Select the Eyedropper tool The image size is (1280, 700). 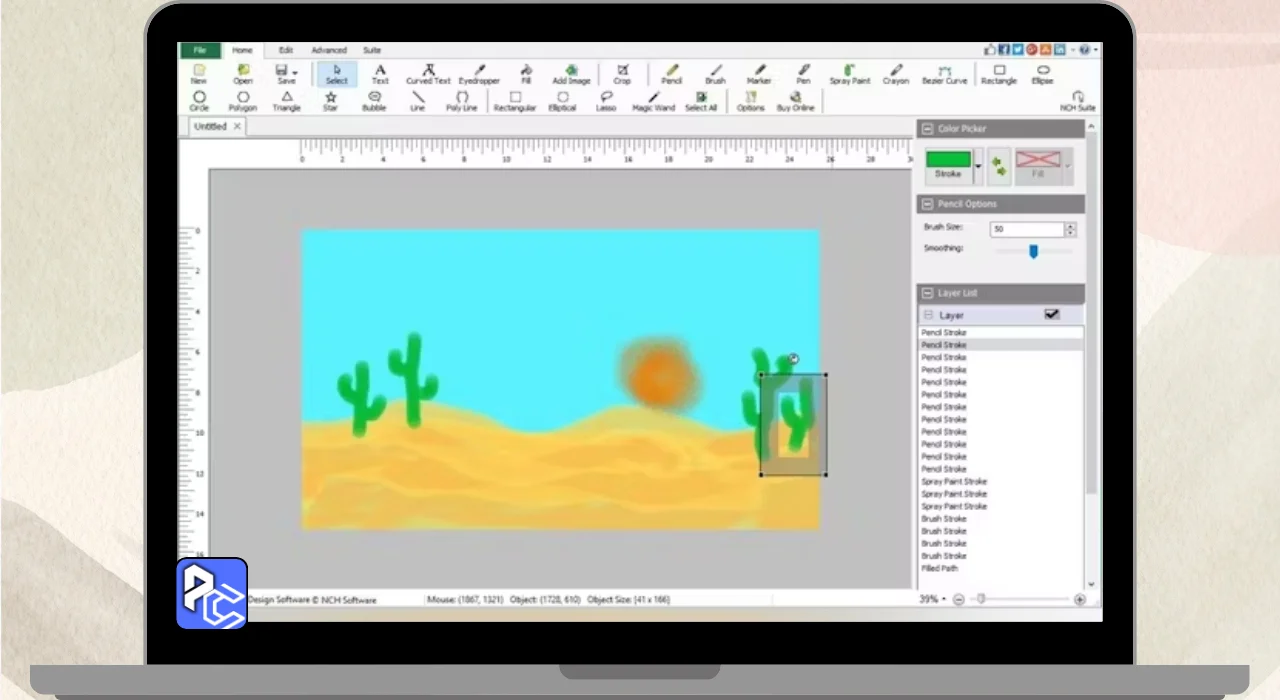pos(478,73)
